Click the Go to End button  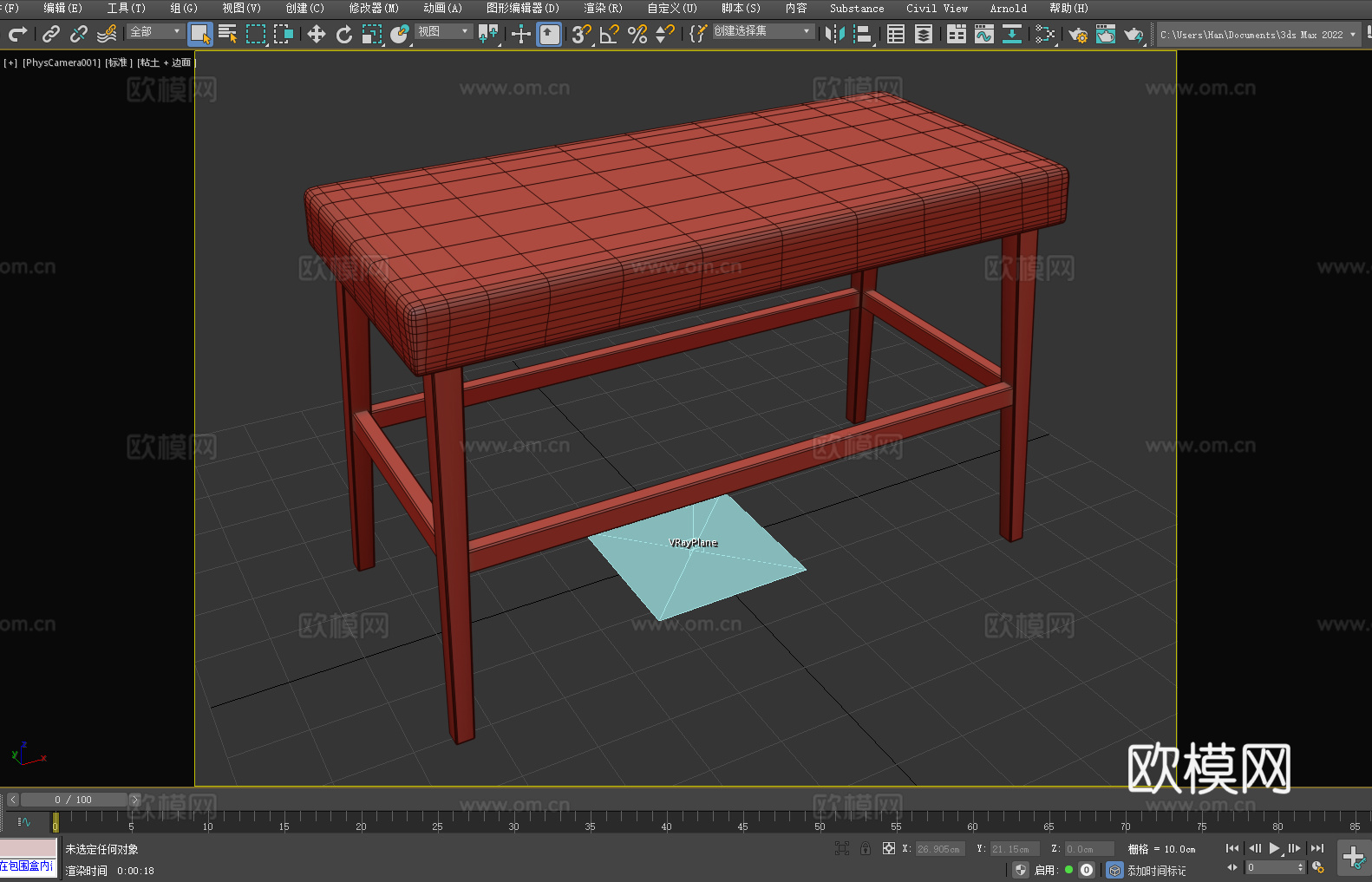(x=1317, y=848)
